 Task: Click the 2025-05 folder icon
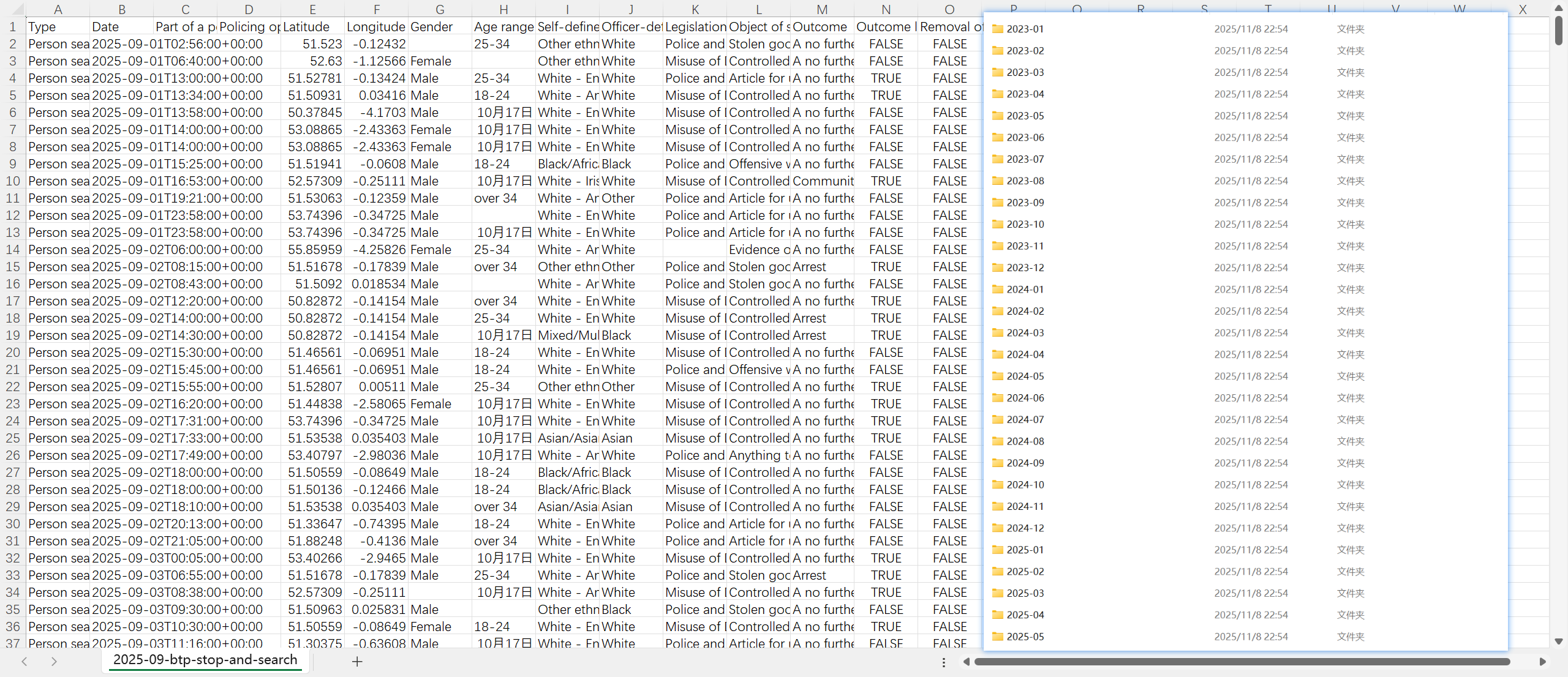click(998, 637)
